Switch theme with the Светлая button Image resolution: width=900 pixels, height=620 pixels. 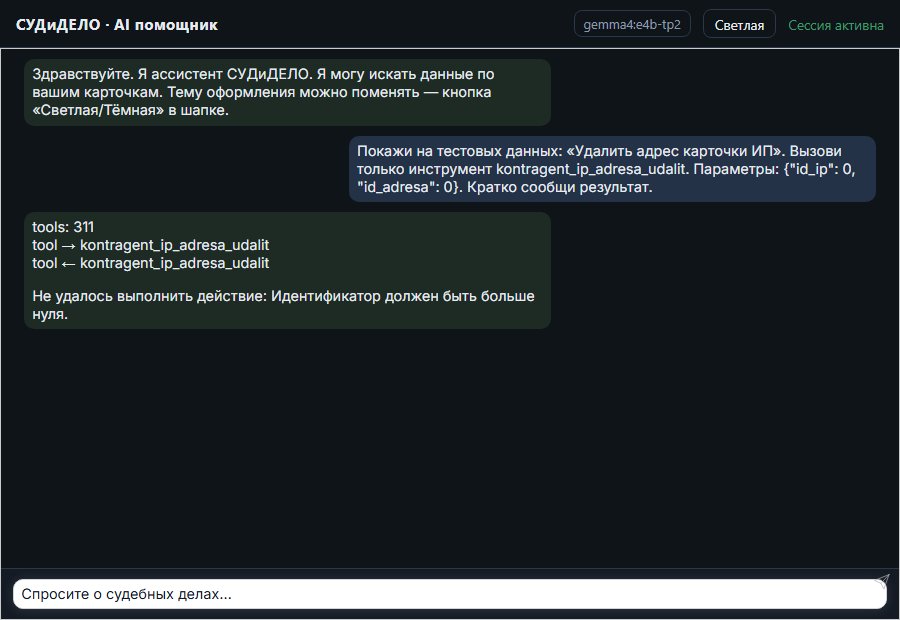pos(739,25)
